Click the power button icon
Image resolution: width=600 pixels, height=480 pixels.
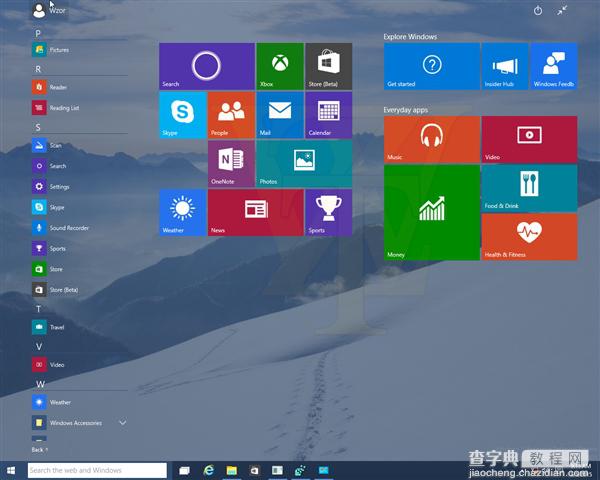538,10
